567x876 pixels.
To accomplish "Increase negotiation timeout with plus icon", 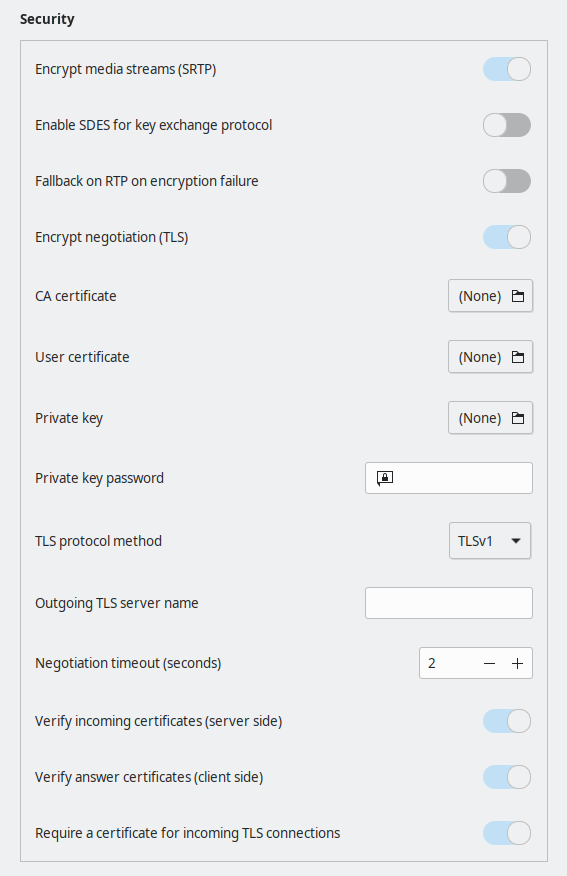I will [x=517, y=663].
